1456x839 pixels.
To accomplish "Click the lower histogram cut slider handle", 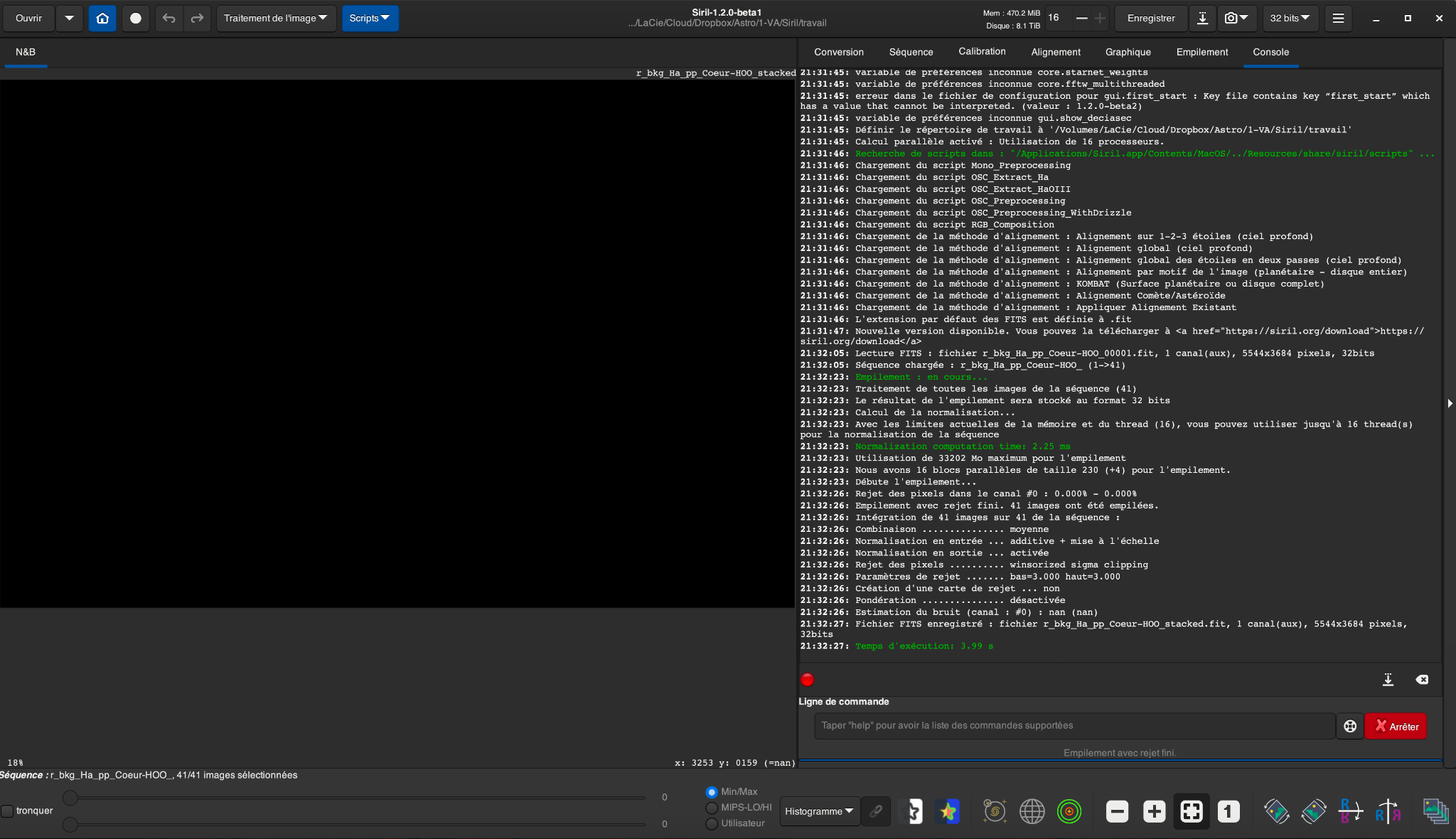I will click(70, 824).
